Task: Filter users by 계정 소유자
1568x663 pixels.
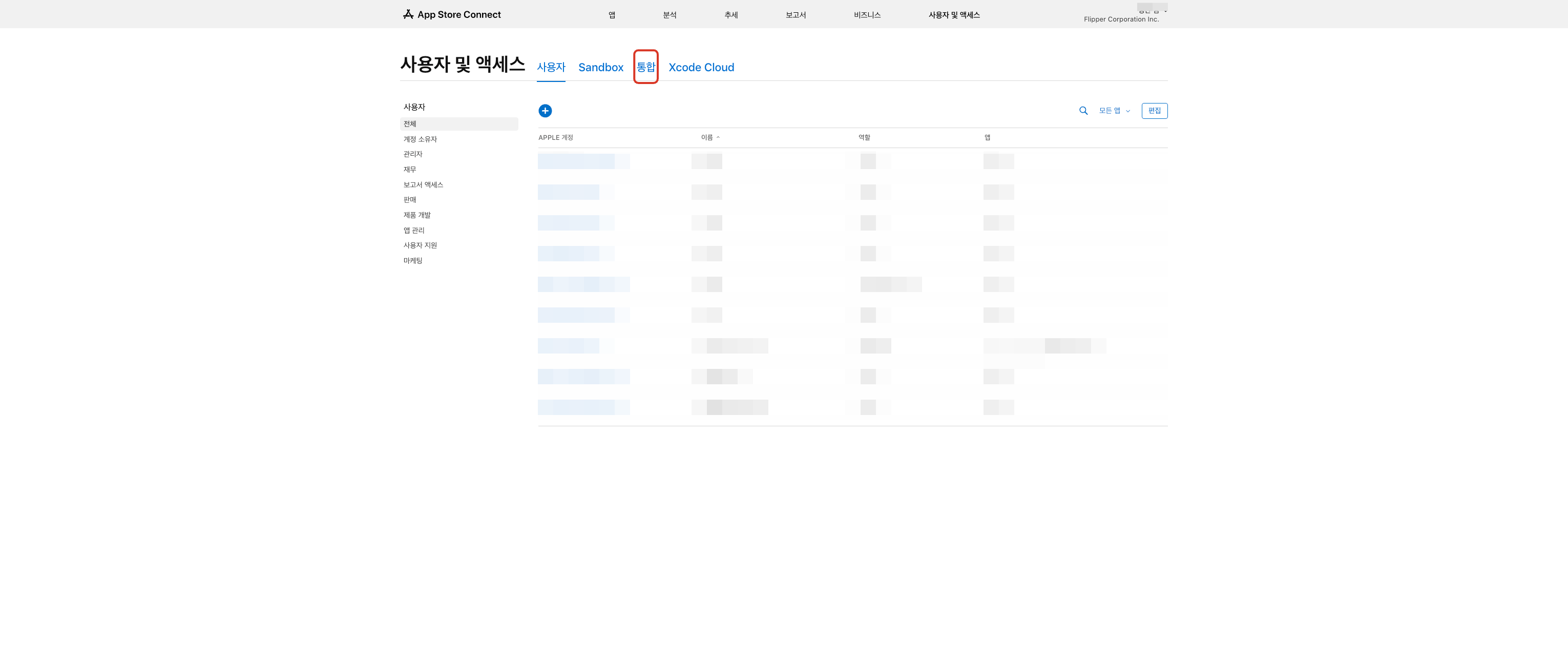Action: [x=420, y=139]
